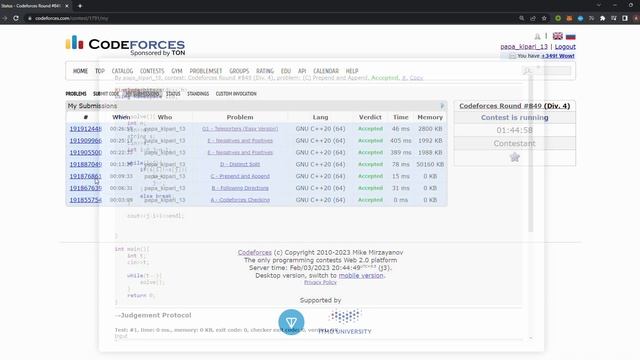Switch to the STANDINGS contest tab
The height and width of the screenshot is (360, 640).
pos(198,94)
